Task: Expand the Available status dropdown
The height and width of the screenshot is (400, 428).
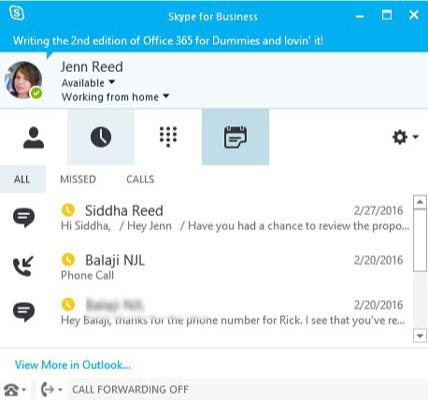Action: tap(112, 82)
